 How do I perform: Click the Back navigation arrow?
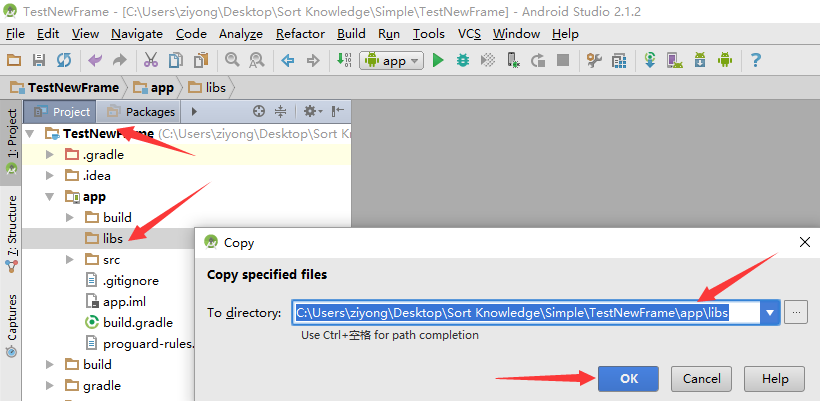(288, 61)
